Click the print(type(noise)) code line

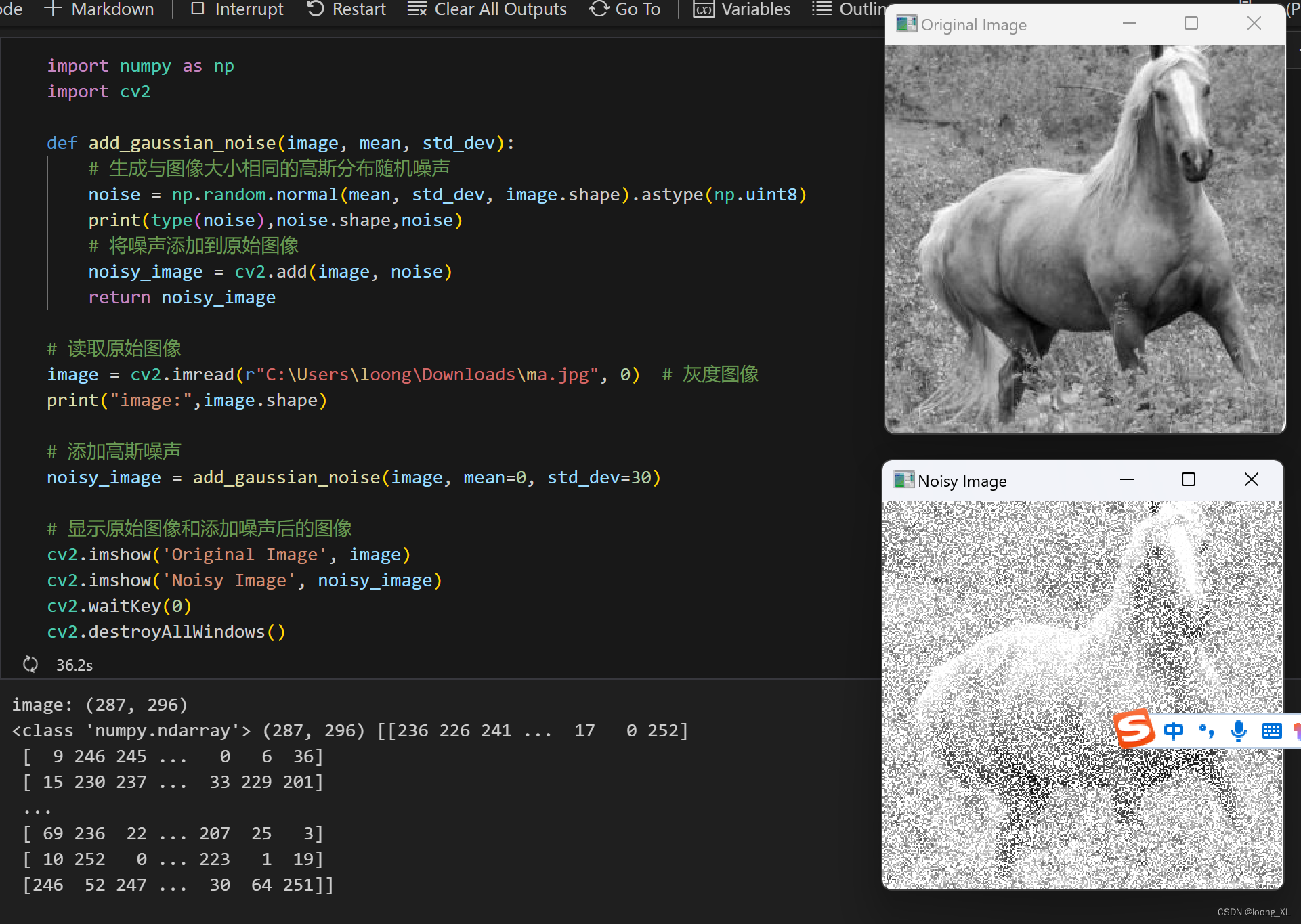(x=276, y=220)
